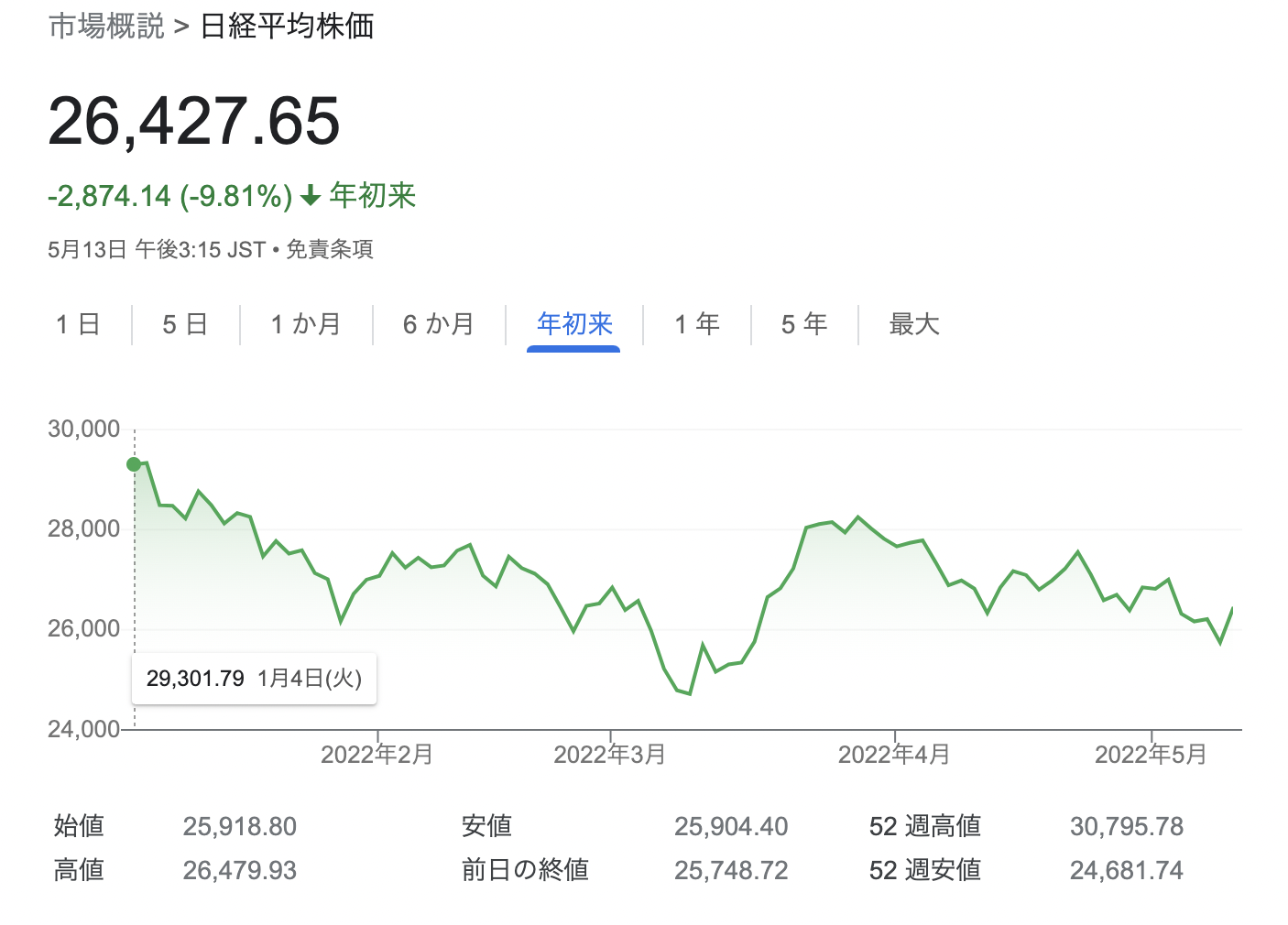The height and width of the screenshot is (925, 1288).
Task: Click the green down arrow icon
Action: coord(311,196)
